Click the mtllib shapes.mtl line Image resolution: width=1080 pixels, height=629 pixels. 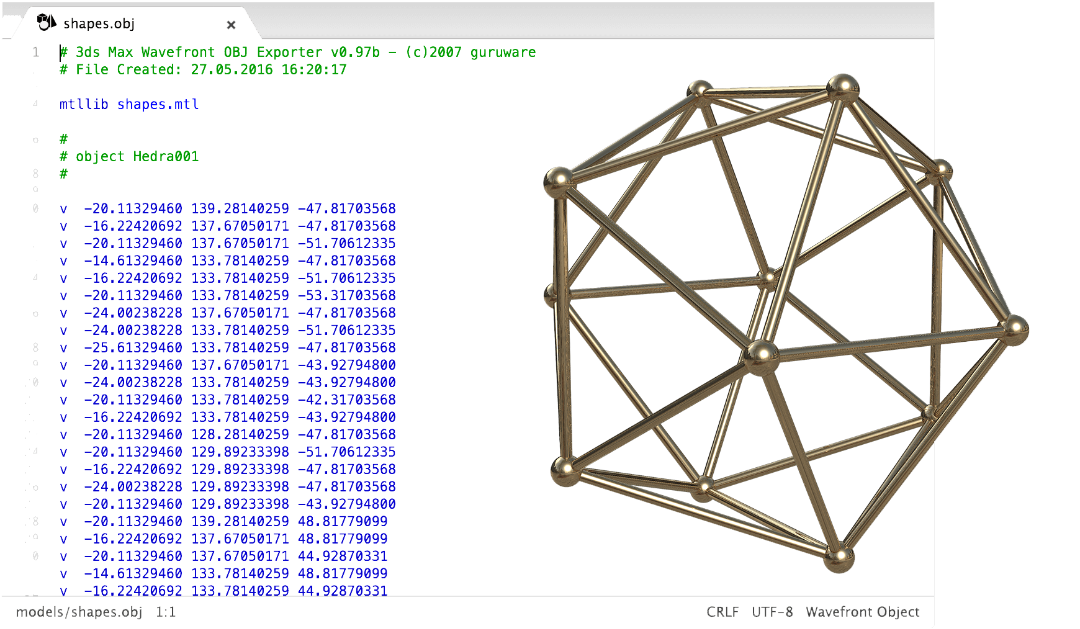[129, 104]
